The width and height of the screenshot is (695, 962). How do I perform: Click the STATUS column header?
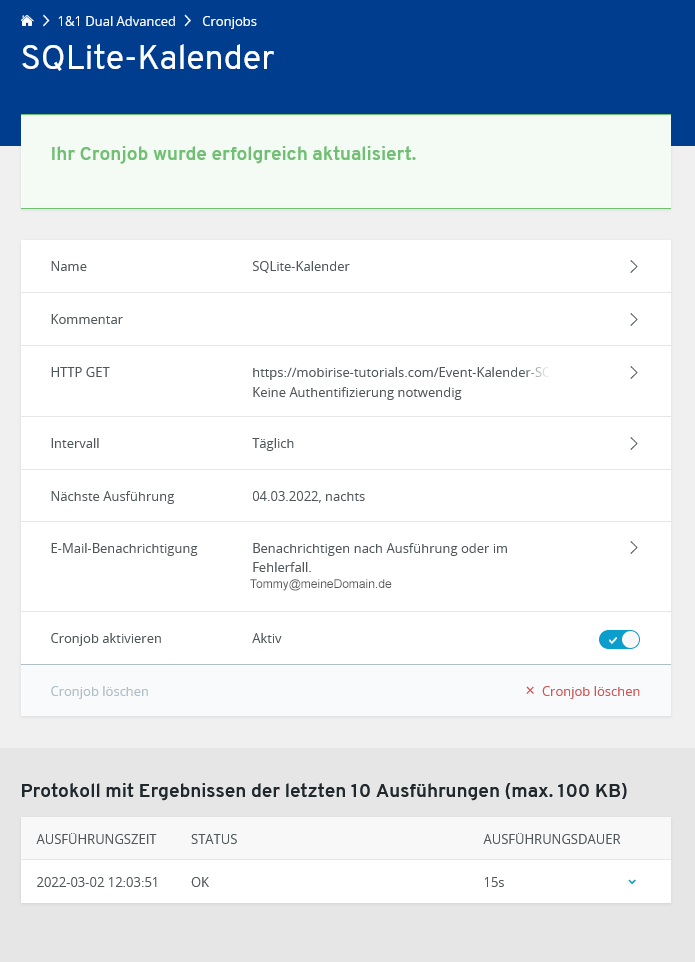coord(214,839)
